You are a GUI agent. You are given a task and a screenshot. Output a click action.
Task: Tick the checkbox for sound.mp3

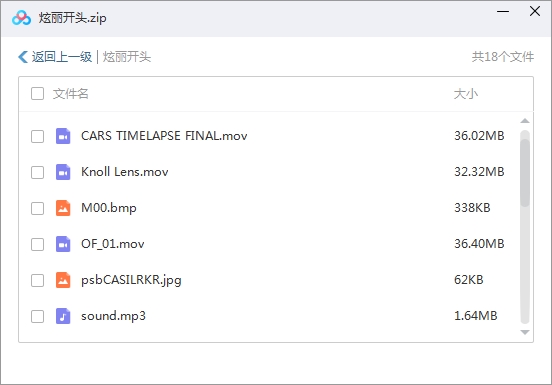point(37,316)
